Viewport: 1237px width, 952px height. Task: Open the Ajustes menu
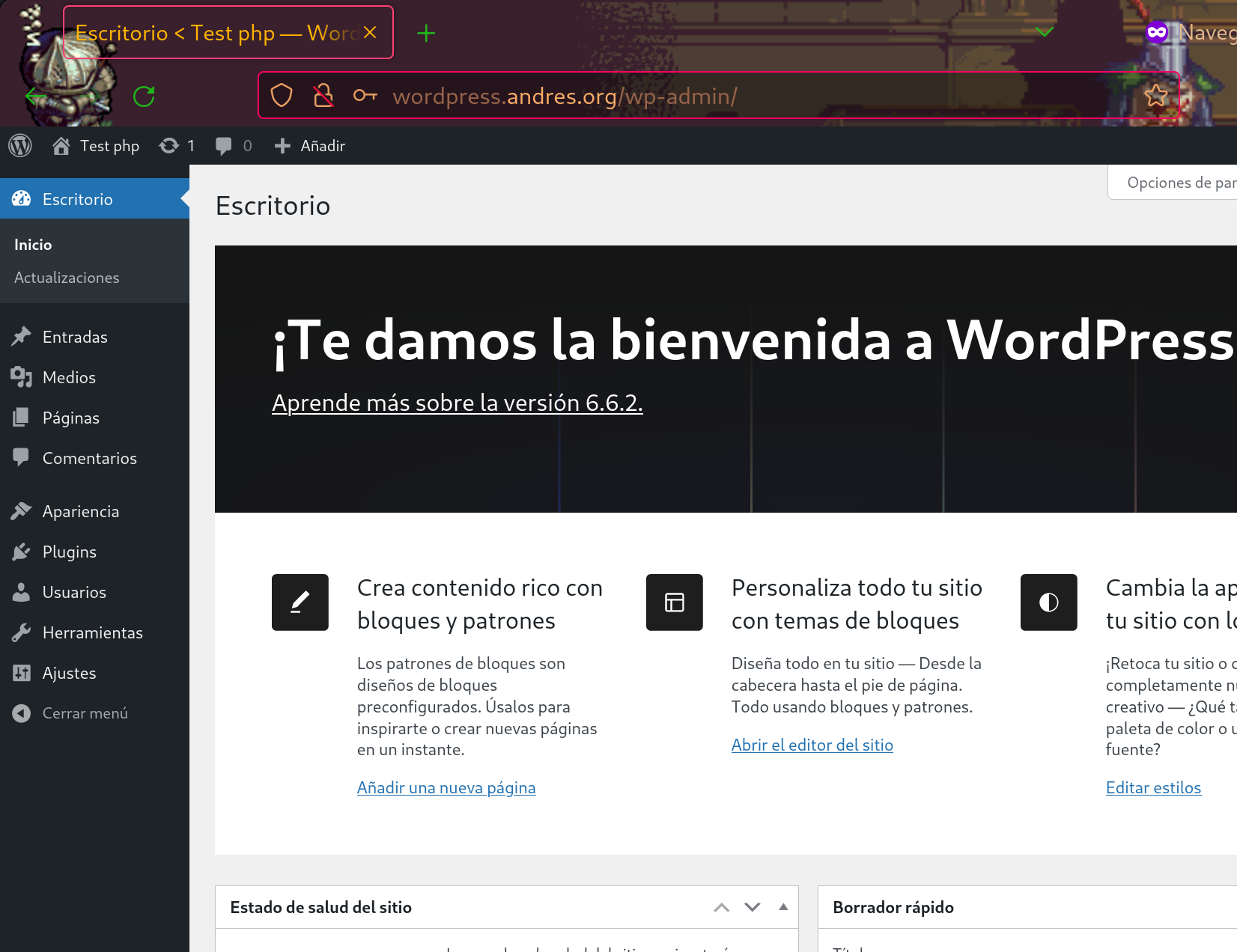[94, 673]
